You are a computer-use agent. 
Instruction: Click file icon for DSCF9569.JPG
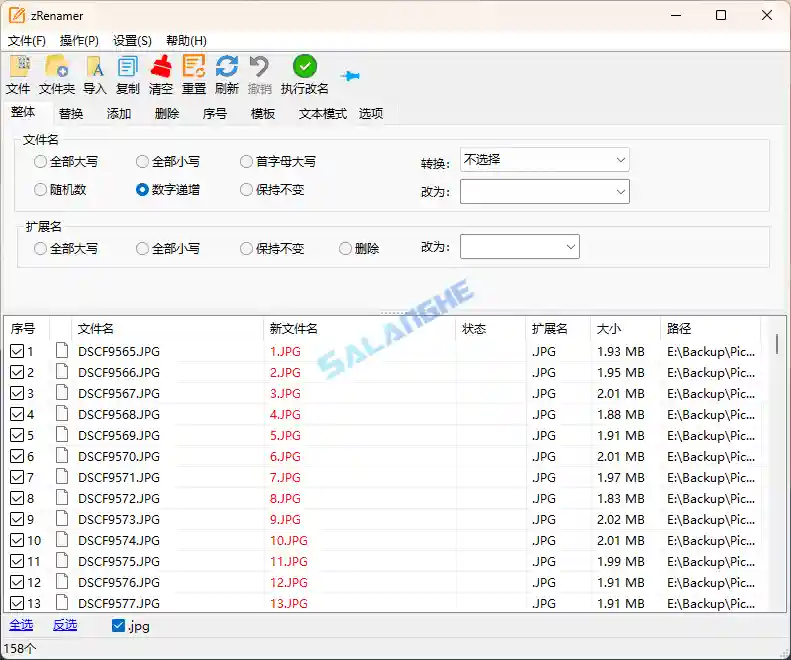click(x=62, y=434)
